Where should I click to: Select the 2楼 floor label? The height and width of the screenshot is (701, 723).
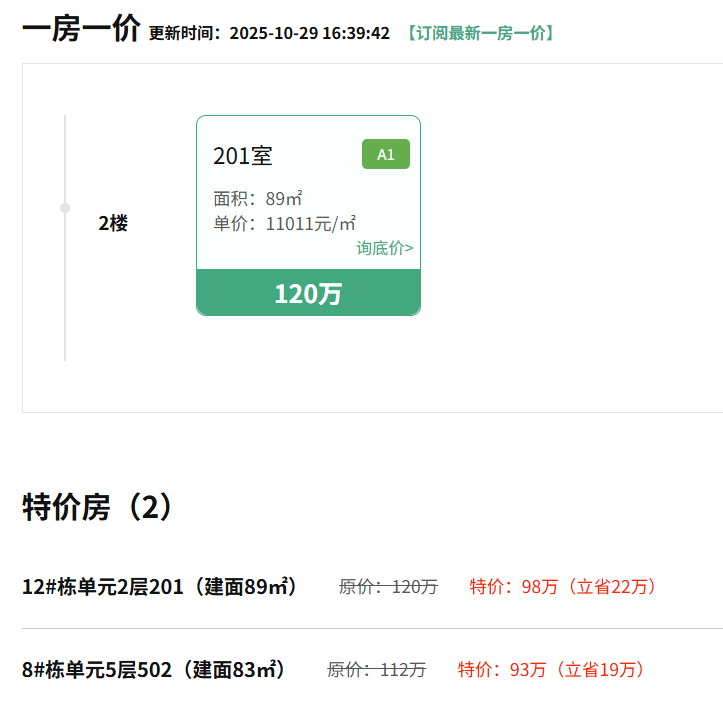(x=113, y=224)
